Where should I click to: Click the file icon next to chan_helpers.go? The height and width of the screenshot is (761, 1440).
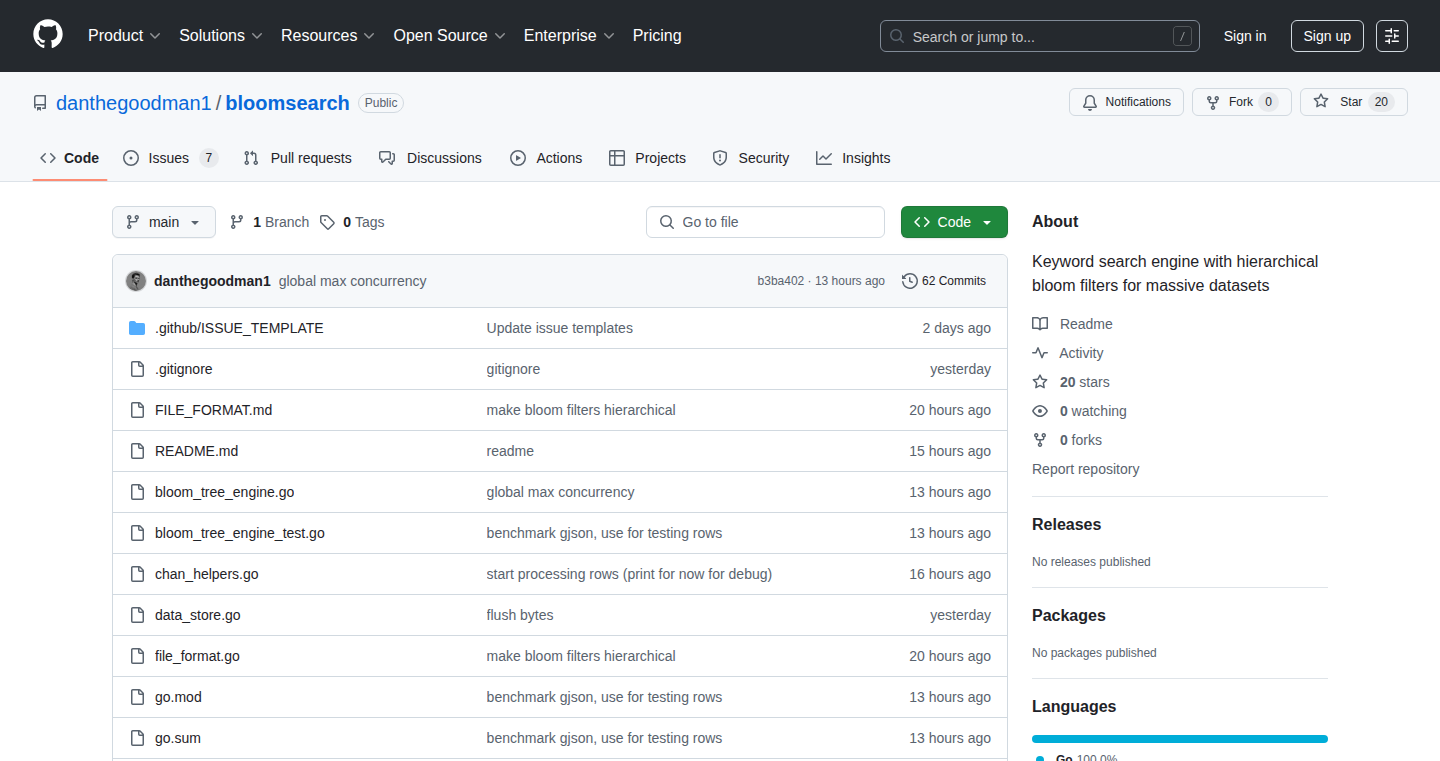pyautogui.click(x=137, y=574)
